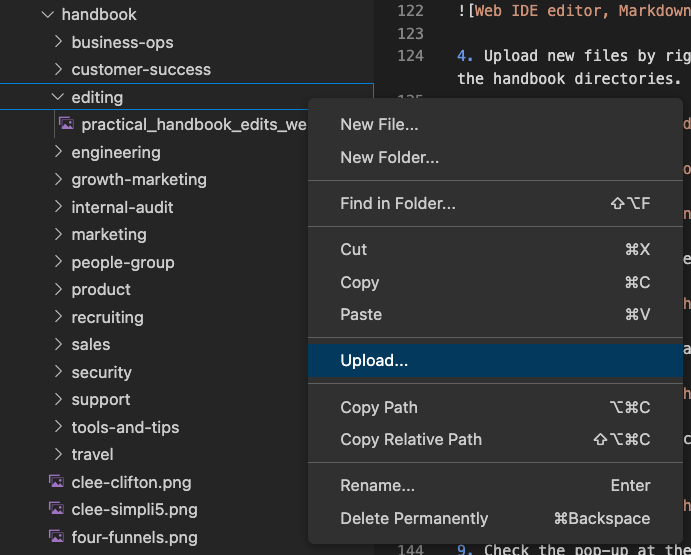
Task: Select Copy Relative Path menu entry
Action: (x=495, y=440)
